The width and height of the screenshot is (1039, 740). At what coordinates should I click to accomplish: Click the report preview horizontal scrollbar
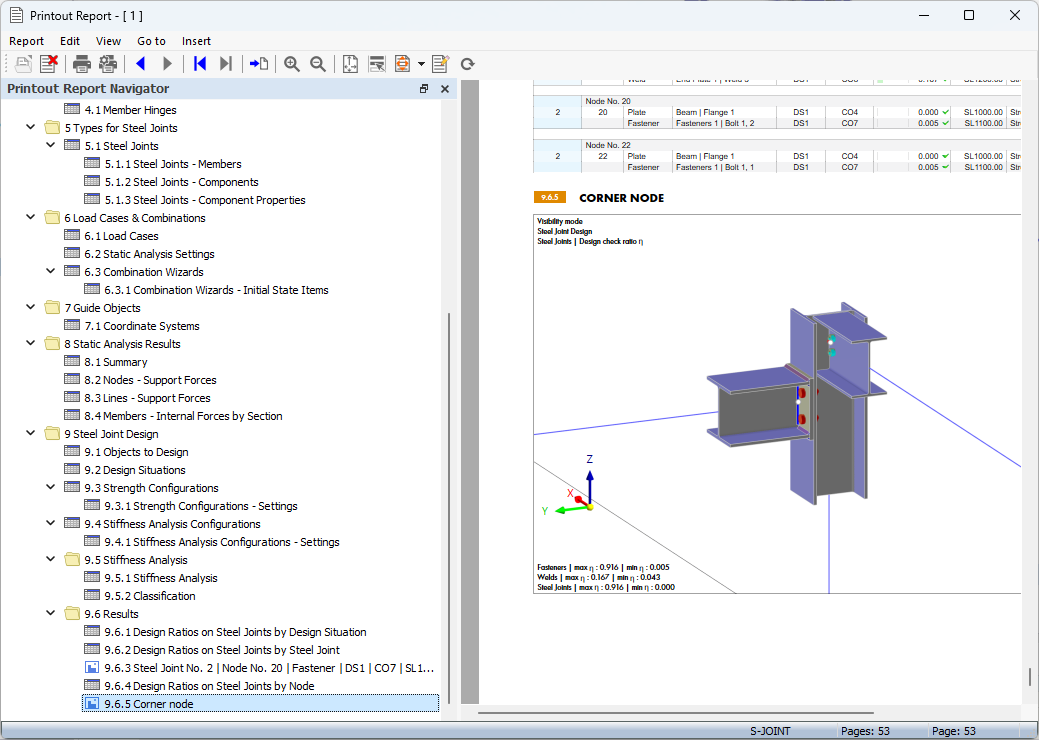pos(675,713)
